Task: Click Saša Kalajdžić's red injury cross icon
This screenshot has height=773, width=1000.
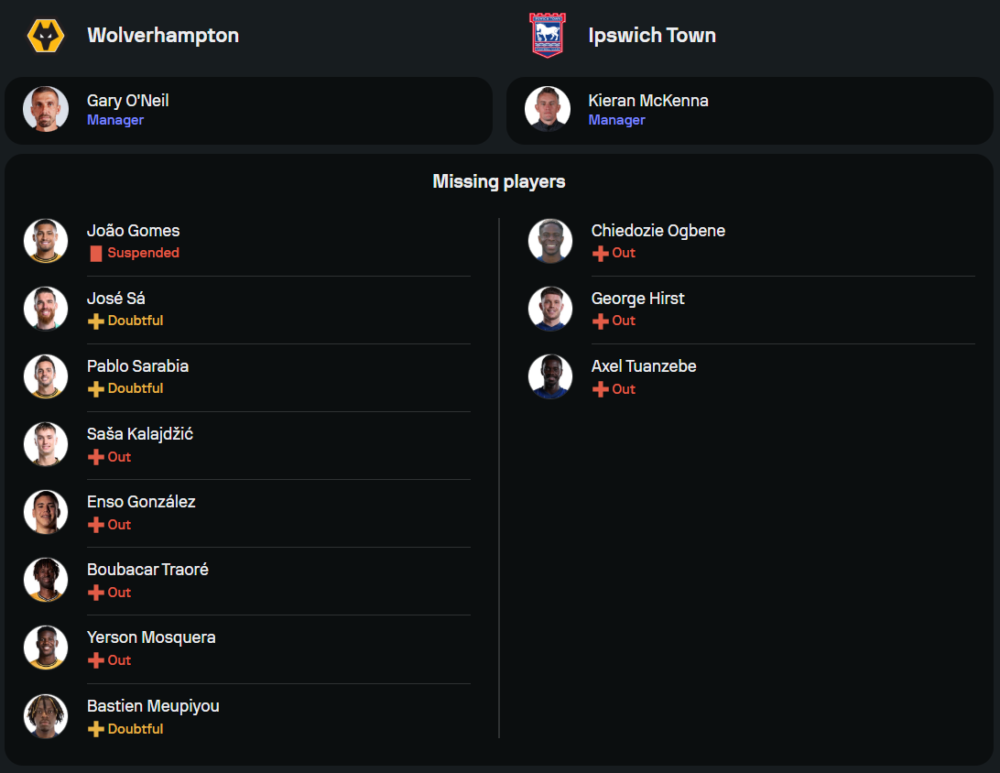Action: click(x=96, y=457)
